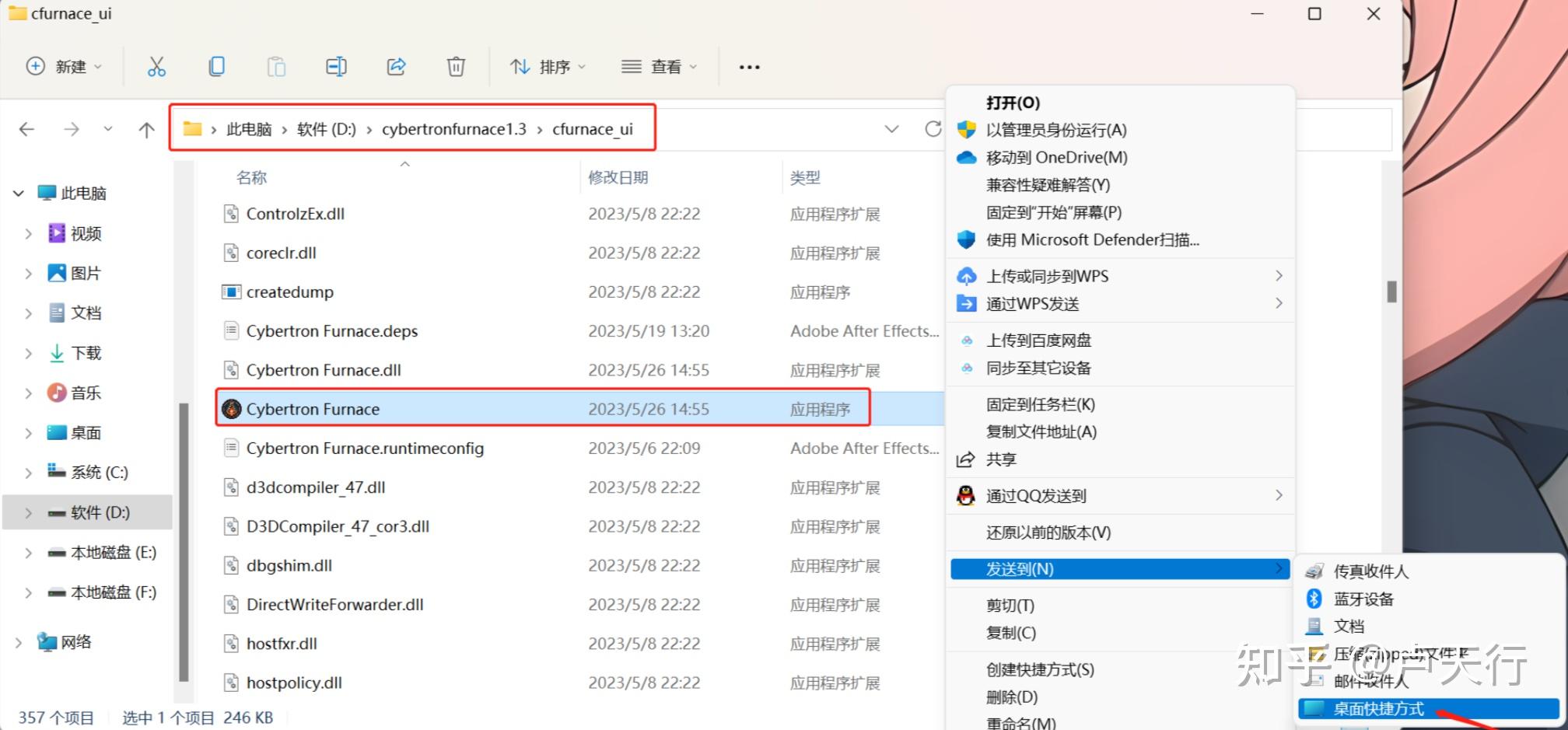The height and width of the screenshot is (730, 1568).
Task: Open the 新建 new item dropdown
Action: (x=64, y=67)
